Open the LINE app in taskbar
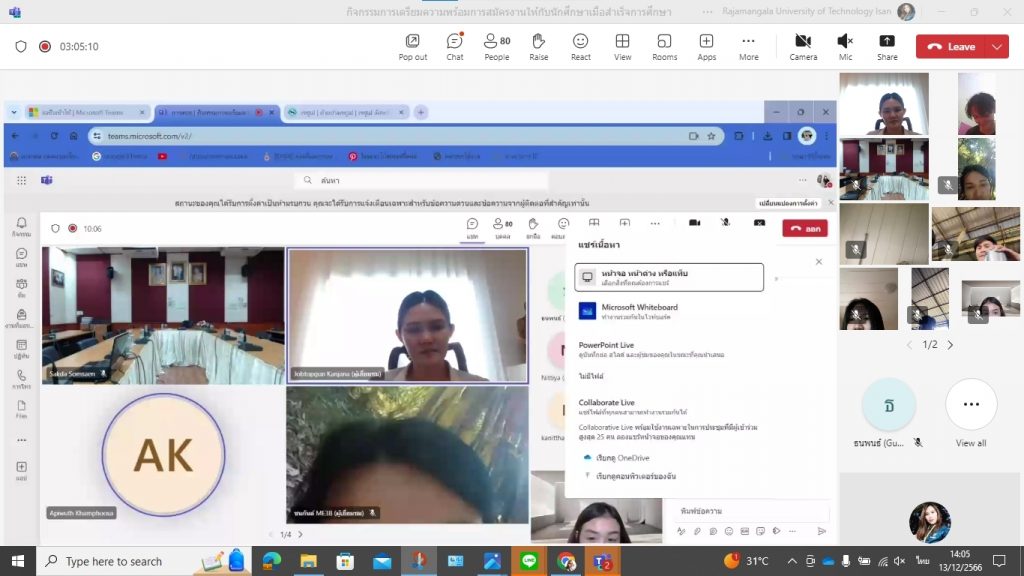Image resolution: width=1024 pixels, height=576 pixels. coord(529,561)
